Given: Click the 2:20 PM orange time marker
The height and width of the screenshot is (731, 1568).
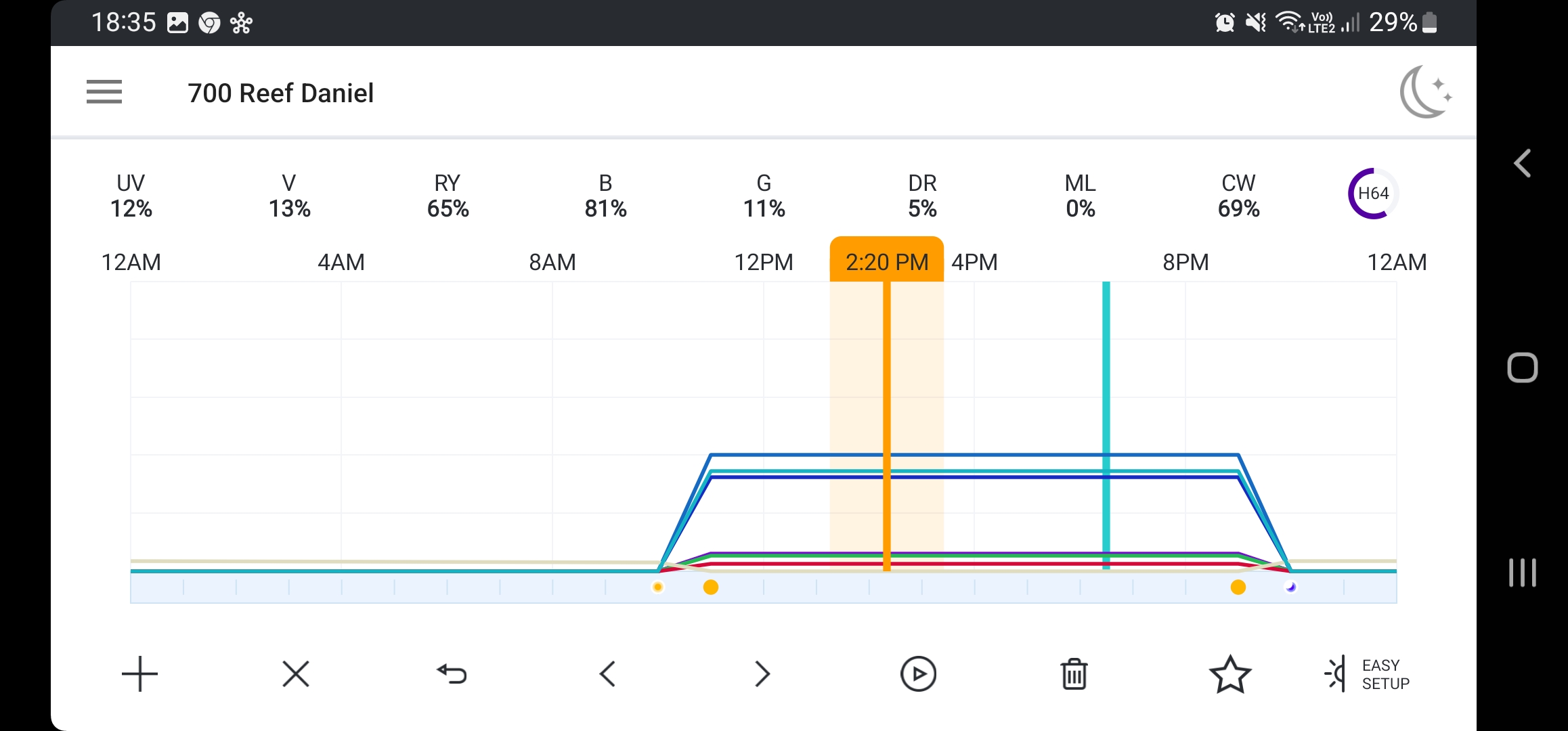Looking at the screenshot, I should (886, 261).
